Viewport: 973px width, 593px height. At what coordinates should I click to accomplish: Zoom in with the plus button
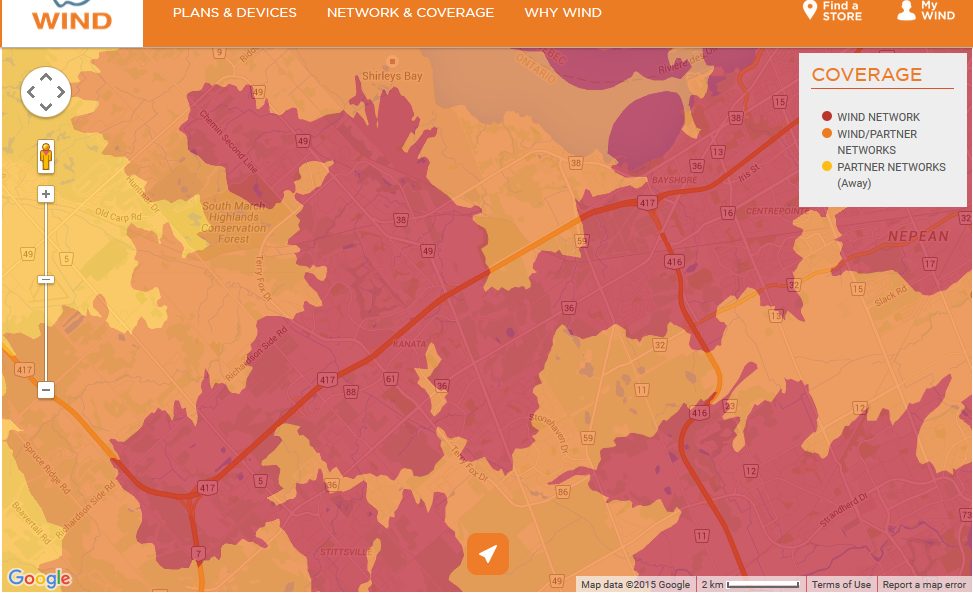46,194
